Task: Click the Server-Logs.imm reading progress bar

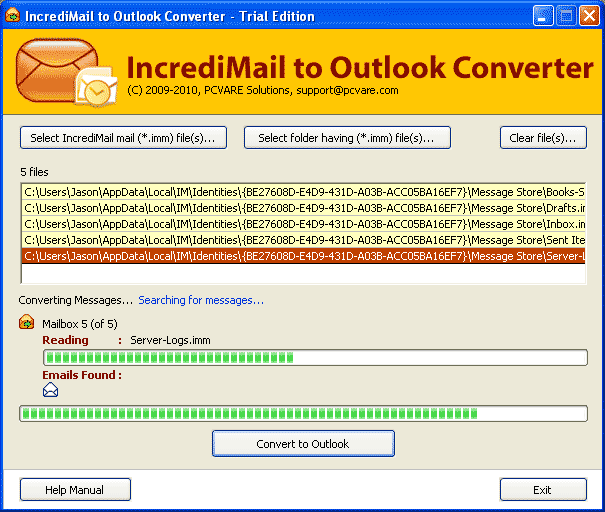Action: pos(315,358)
